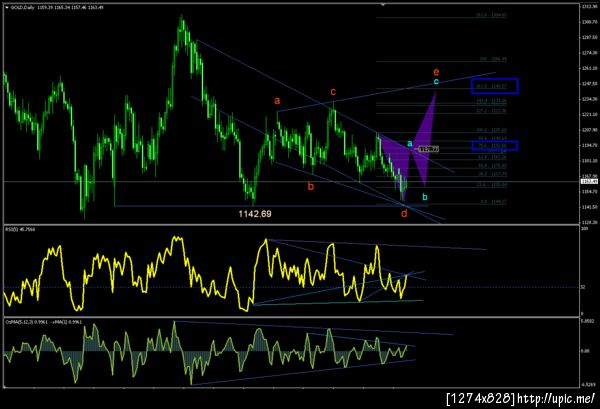Click the GOLD,Daily chart title dropdown arrow
Screen dimensions: 600x409
click(x=7, y=7)
